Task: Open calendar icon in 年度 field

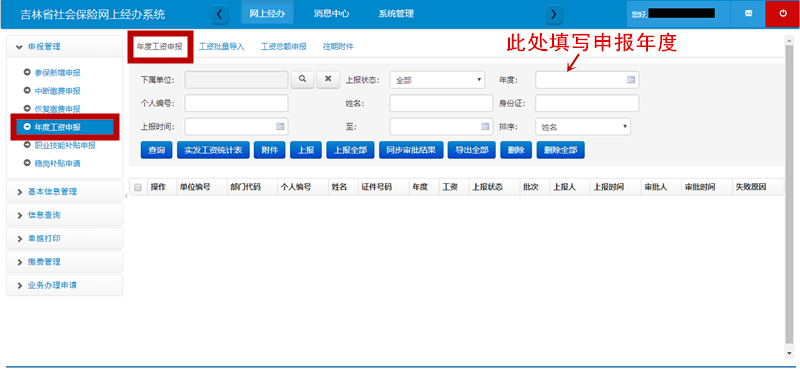Action: pyautogui.click(x=632, y=80)
